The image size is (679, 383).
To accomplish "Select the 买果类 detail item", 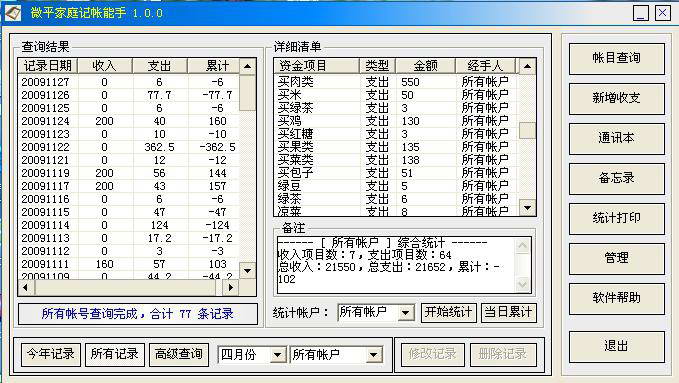I will (396, 146).
